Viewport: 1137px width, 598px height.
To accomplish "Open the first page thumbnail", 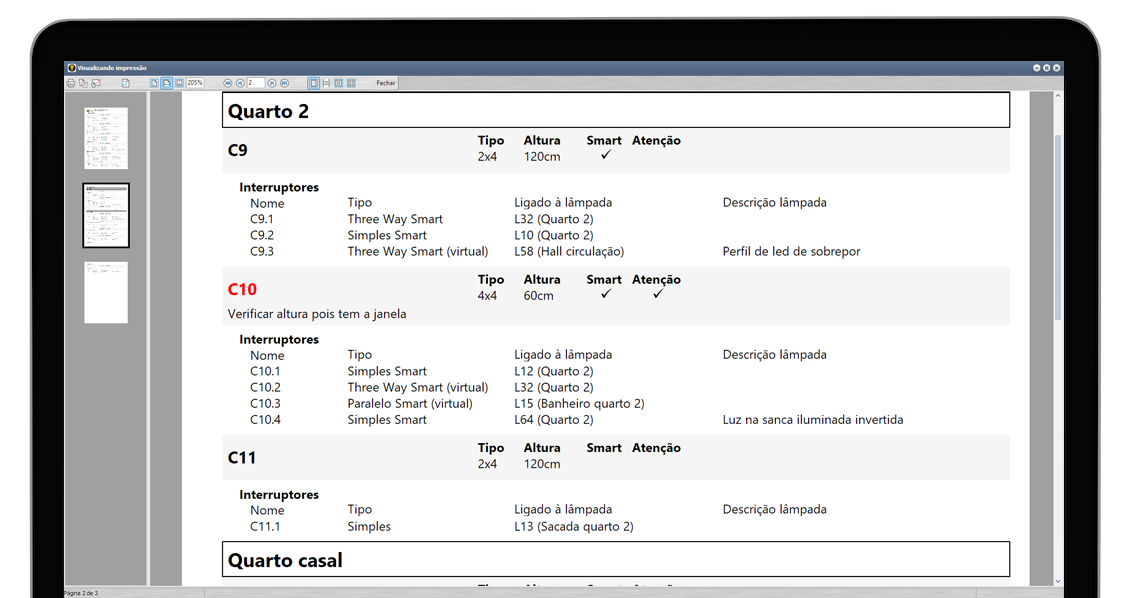I will pyautogui.click(x=106, y=138).
